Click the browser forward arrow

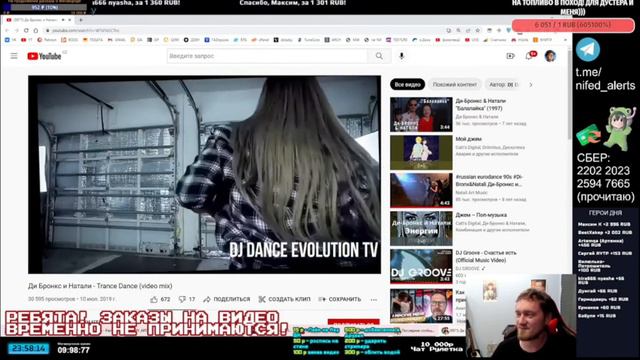pyautogui.click(x=16, y=31)
